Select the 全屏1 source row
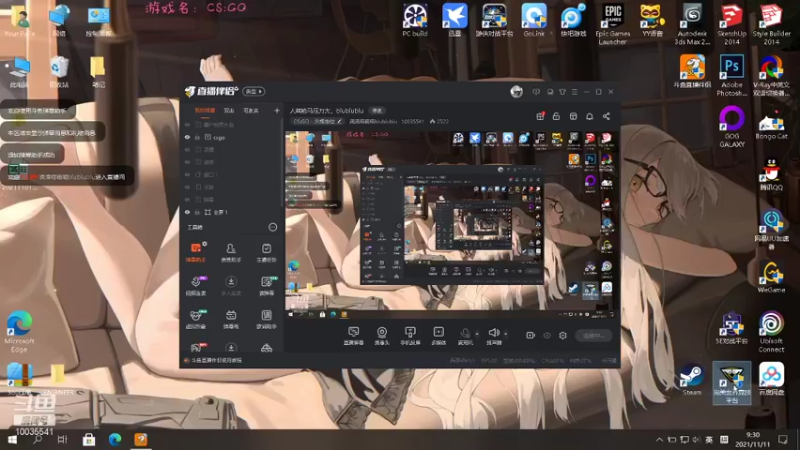 click(x=232, y=212)
